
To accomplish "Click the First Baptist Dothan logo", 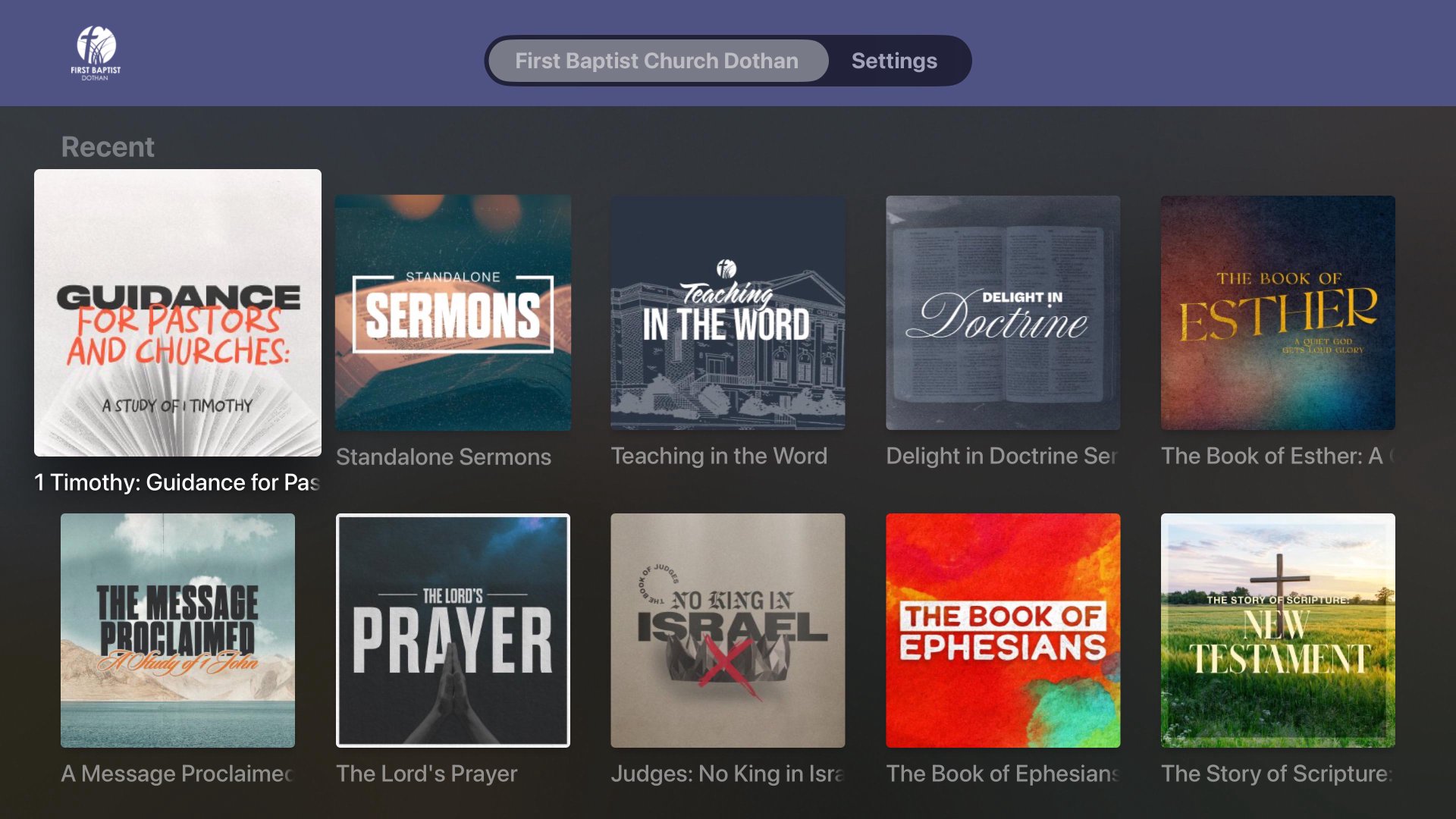I will (x=96, y=53).
